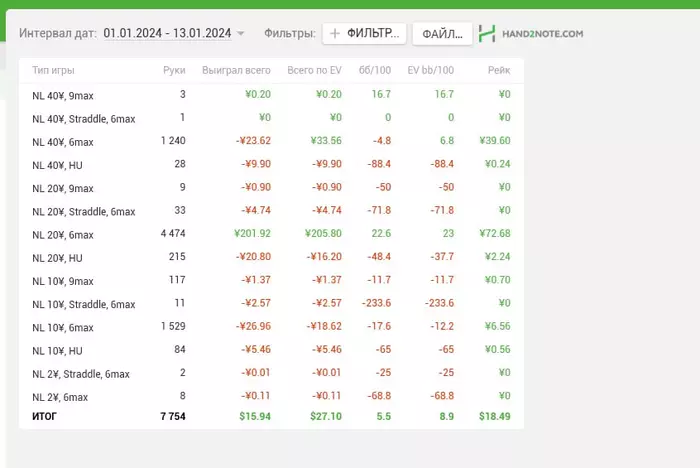Select the NL 2¥, 6max row
700x468 pixels.
click(x=271, y=397)
